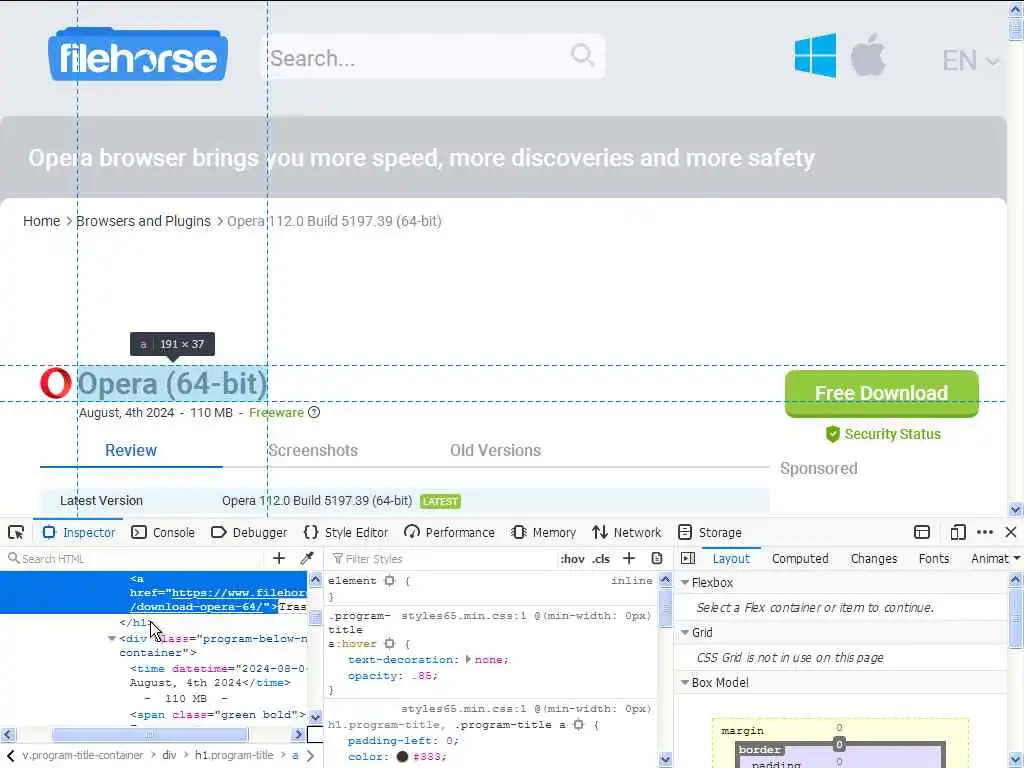Expand text-decoration value triangle
This screenshot has width=1024, height=768.
(468, 660)
